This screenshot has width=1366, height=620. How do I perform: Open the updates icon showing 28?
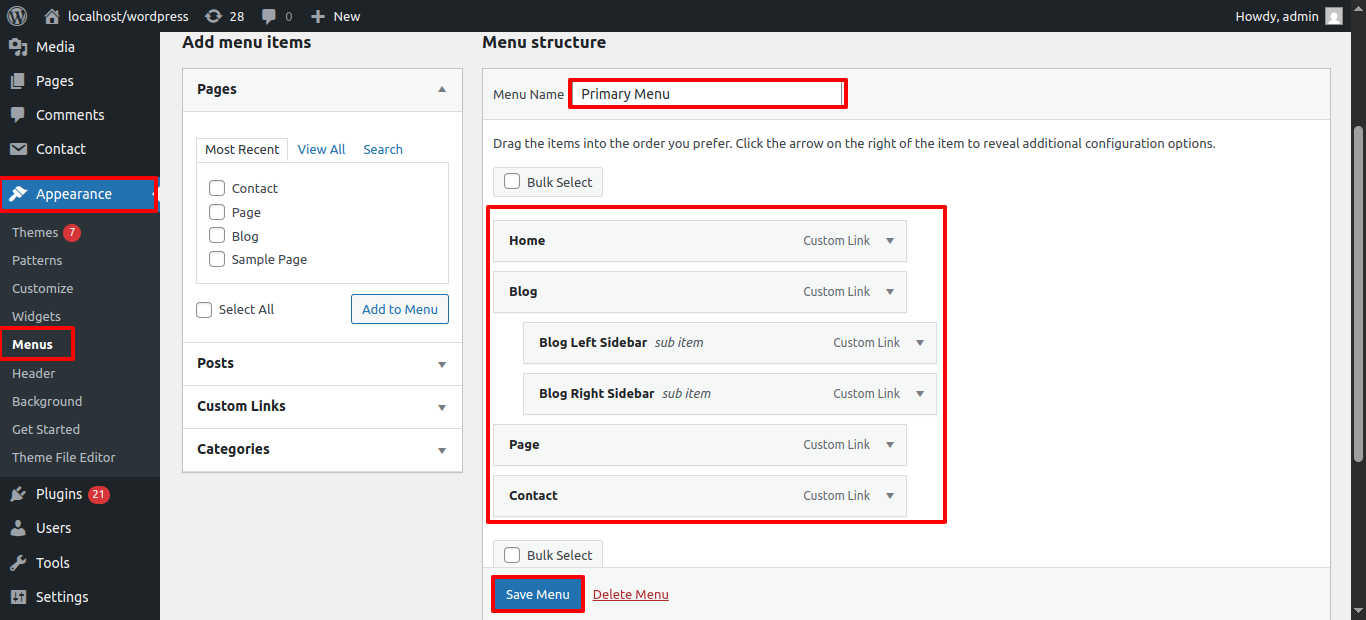[x=213, y=16]
